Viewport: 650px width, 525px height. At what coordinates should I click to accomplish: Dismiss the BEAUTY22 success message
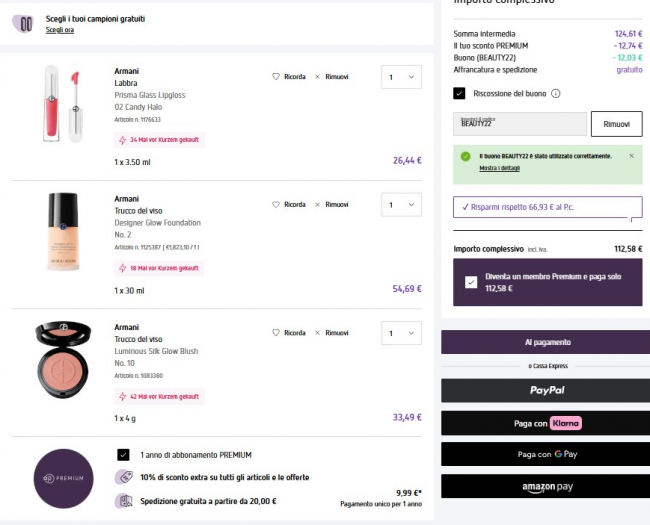point(631,156)
